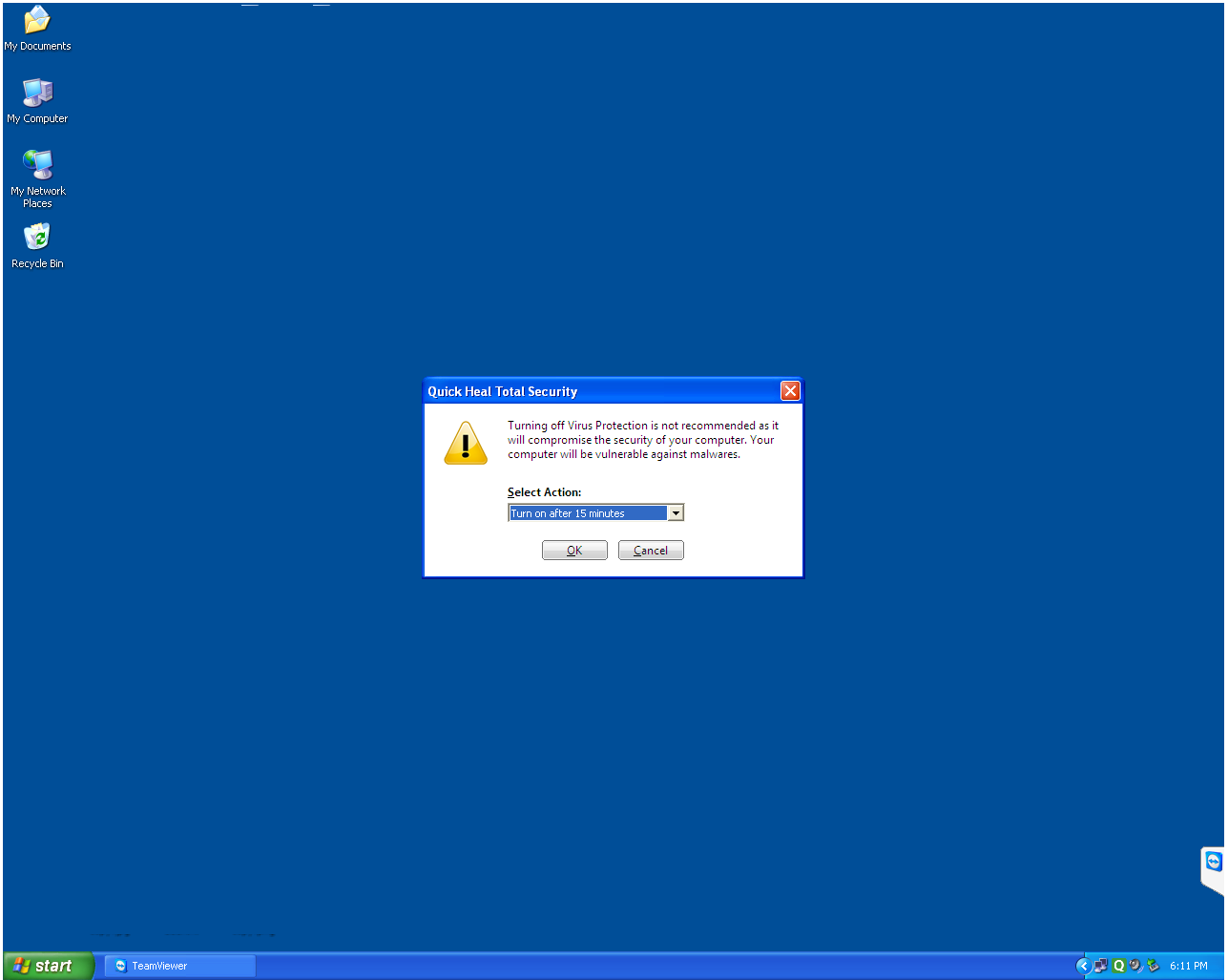Open the My Documents desktop icon

37,21
